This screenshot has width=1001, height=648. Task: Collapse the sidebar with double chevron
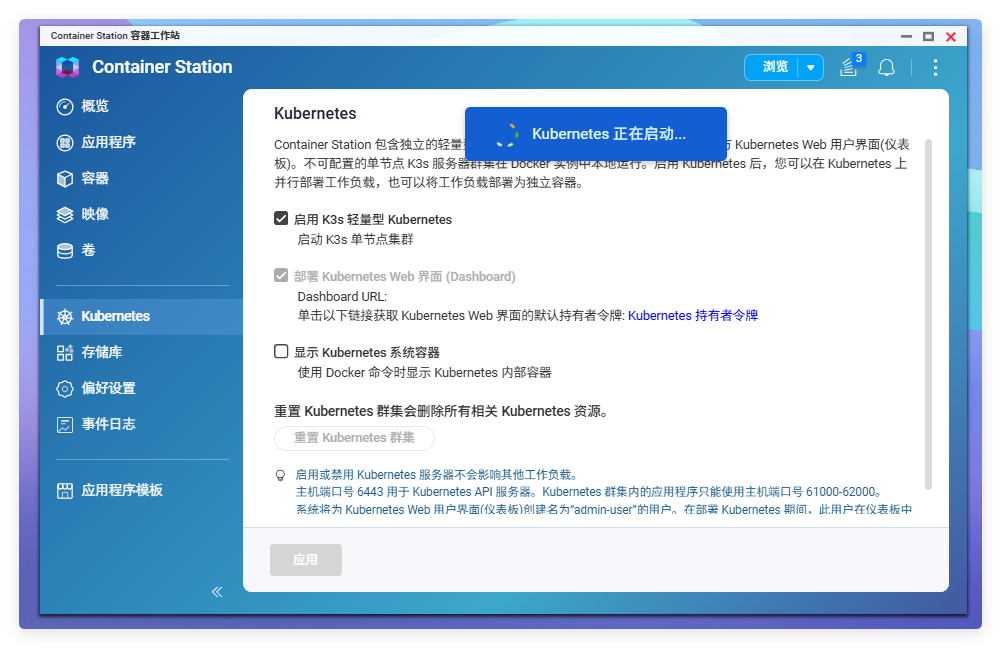click(x=217, y=591)
